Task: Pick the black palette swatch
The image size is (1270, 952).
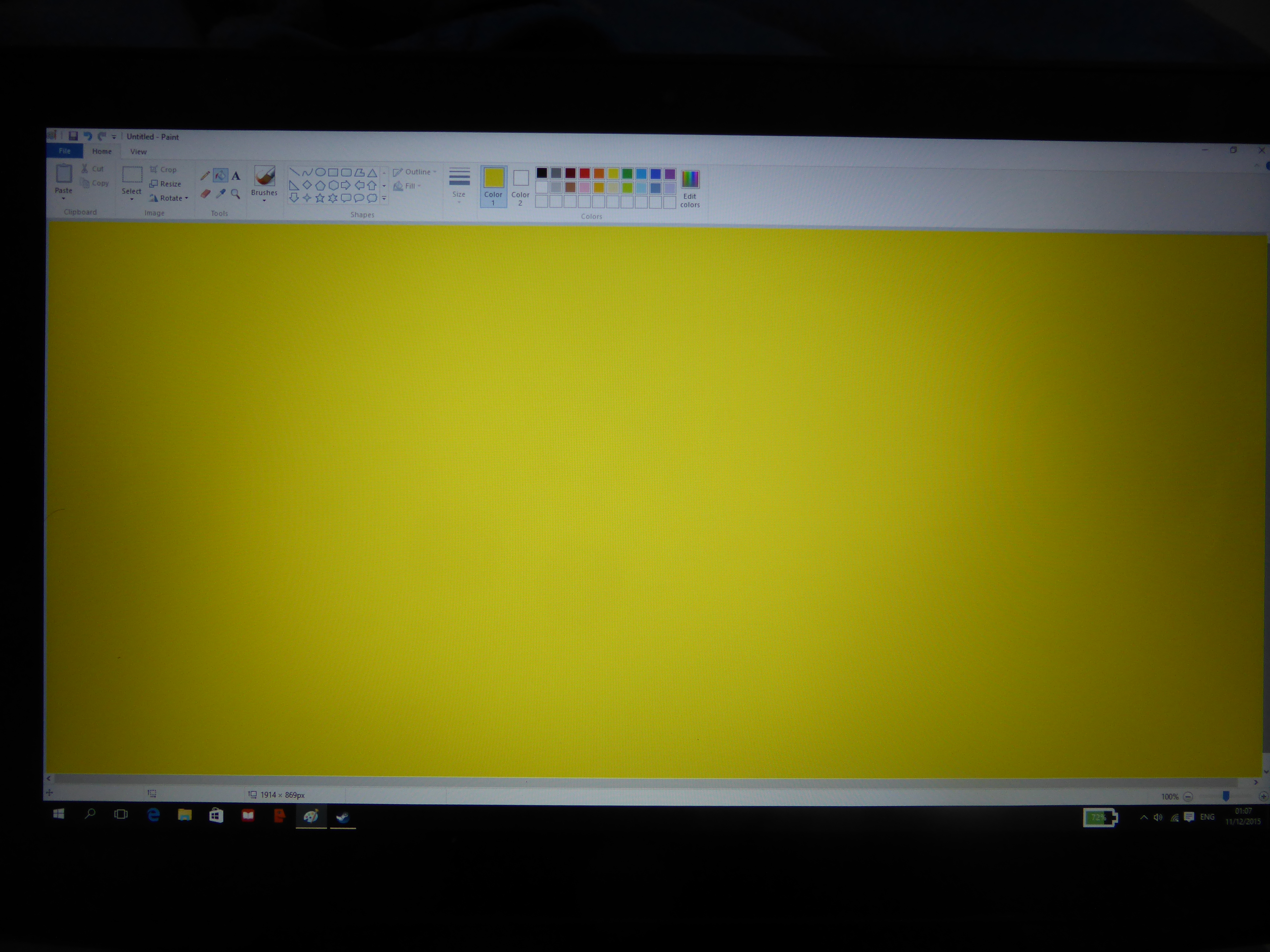Action: tap(541, 173)
